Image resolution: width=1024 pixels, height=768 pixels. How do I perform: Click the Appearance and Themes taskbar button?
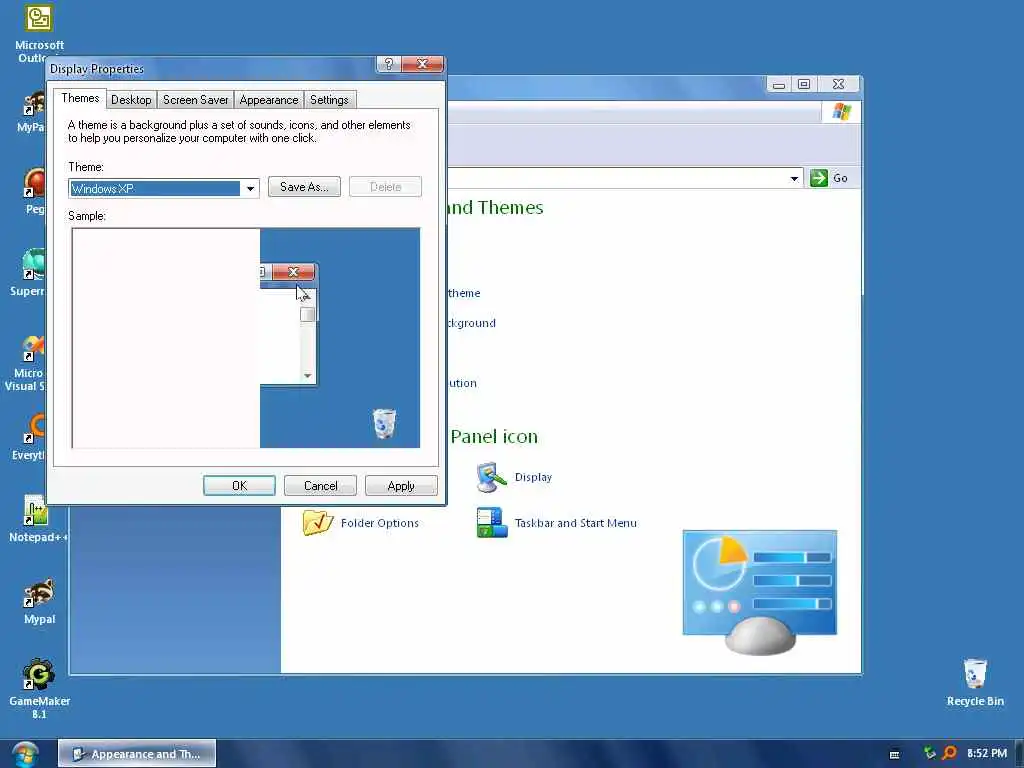pos(137,754)
